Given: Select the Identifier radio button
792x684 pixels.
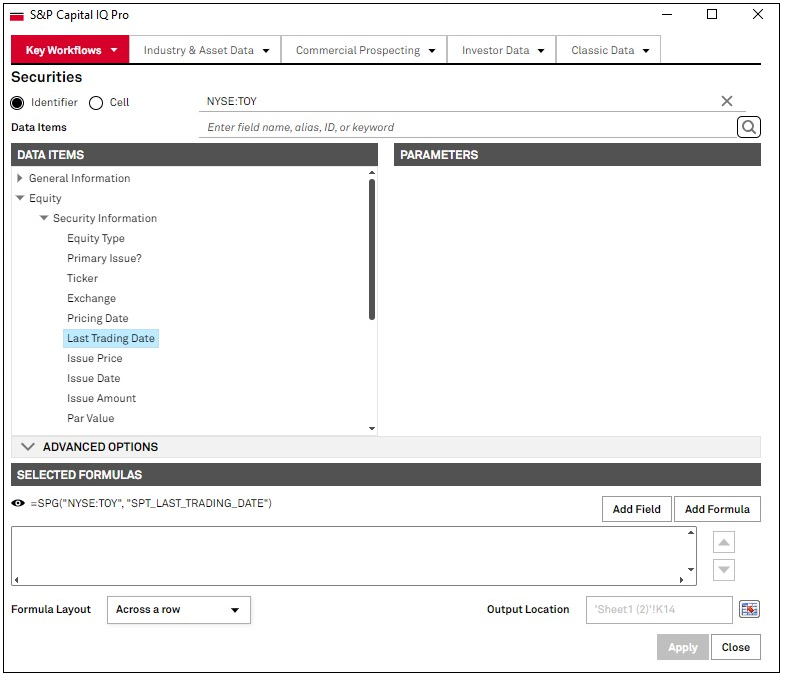Looking at the screenshot, I should (x=17, y=103).
